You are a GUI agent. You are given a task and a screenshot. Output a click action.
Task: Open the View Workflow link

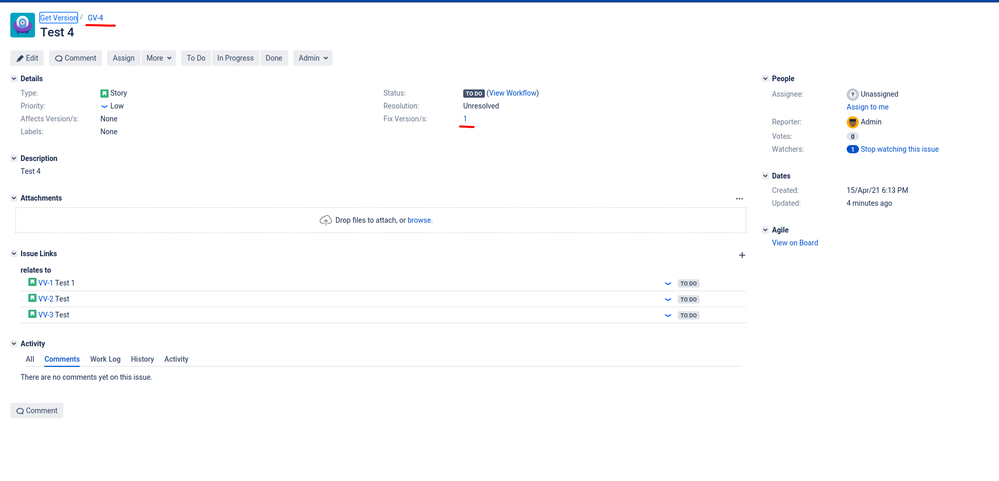coord(512,93)
